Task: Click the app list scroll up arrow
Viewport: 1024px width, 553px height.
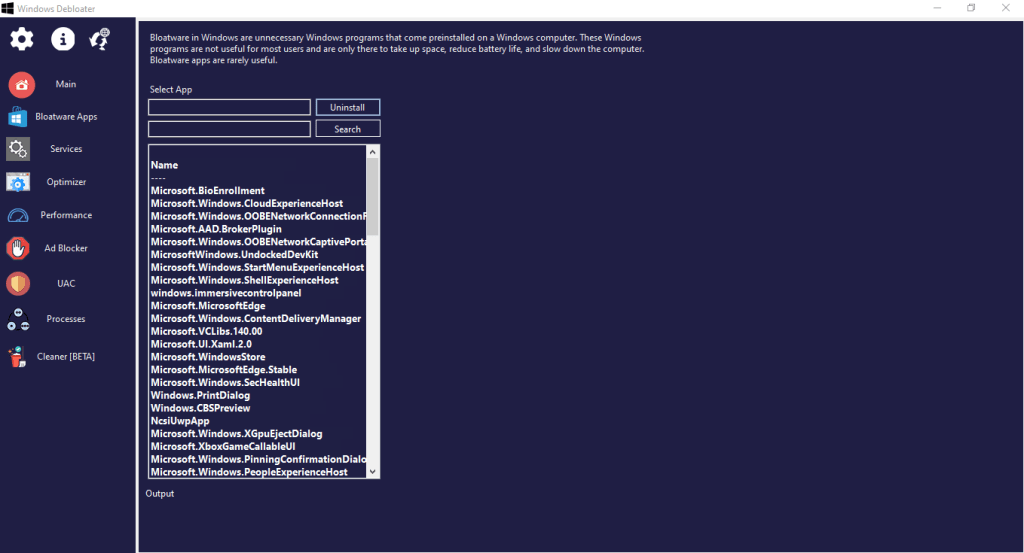Action: coord(372,152)
